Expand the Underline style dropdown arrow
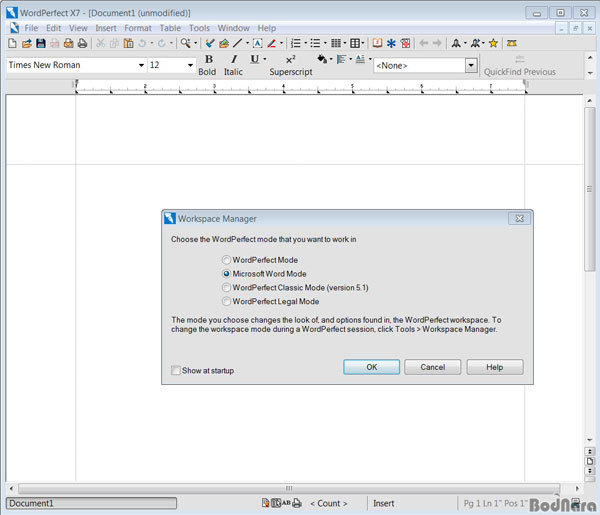This screenshot has height=515, width=600. point(264,59)
